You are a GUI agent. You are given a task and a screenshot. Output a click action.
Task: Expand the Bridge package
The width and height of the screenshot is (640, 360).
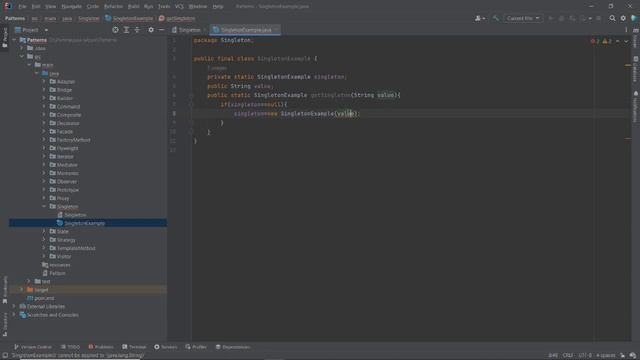(x=44, y=90)
